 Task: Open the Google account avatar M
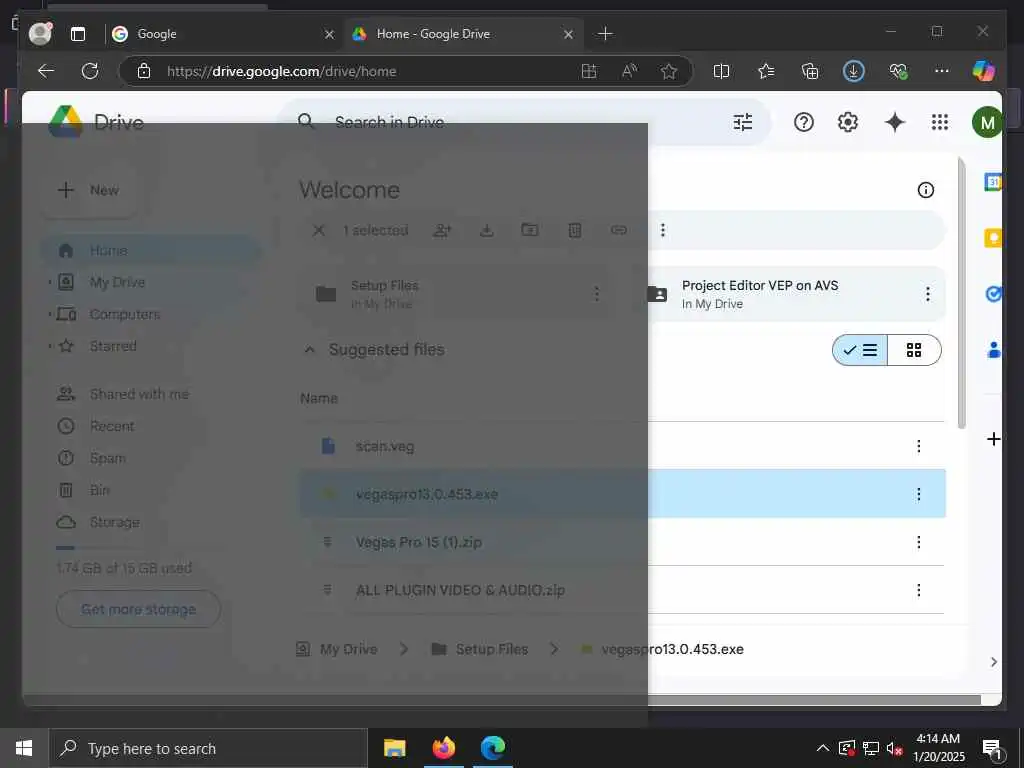tap(987, 122)
